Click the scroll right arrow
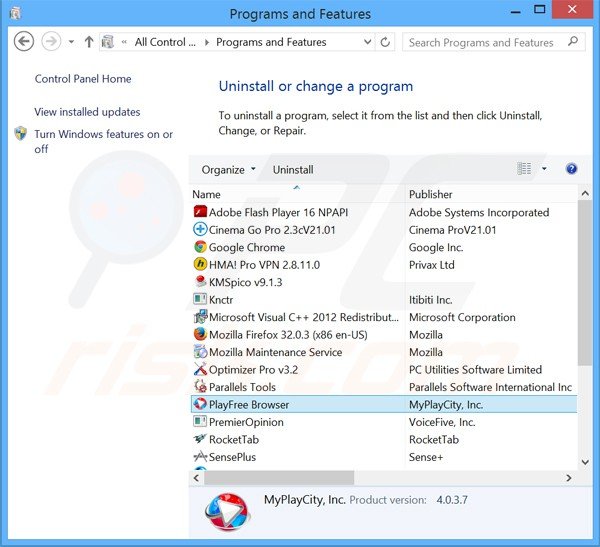The height and width of the screenshot is (547, 600). click(569, 478)
